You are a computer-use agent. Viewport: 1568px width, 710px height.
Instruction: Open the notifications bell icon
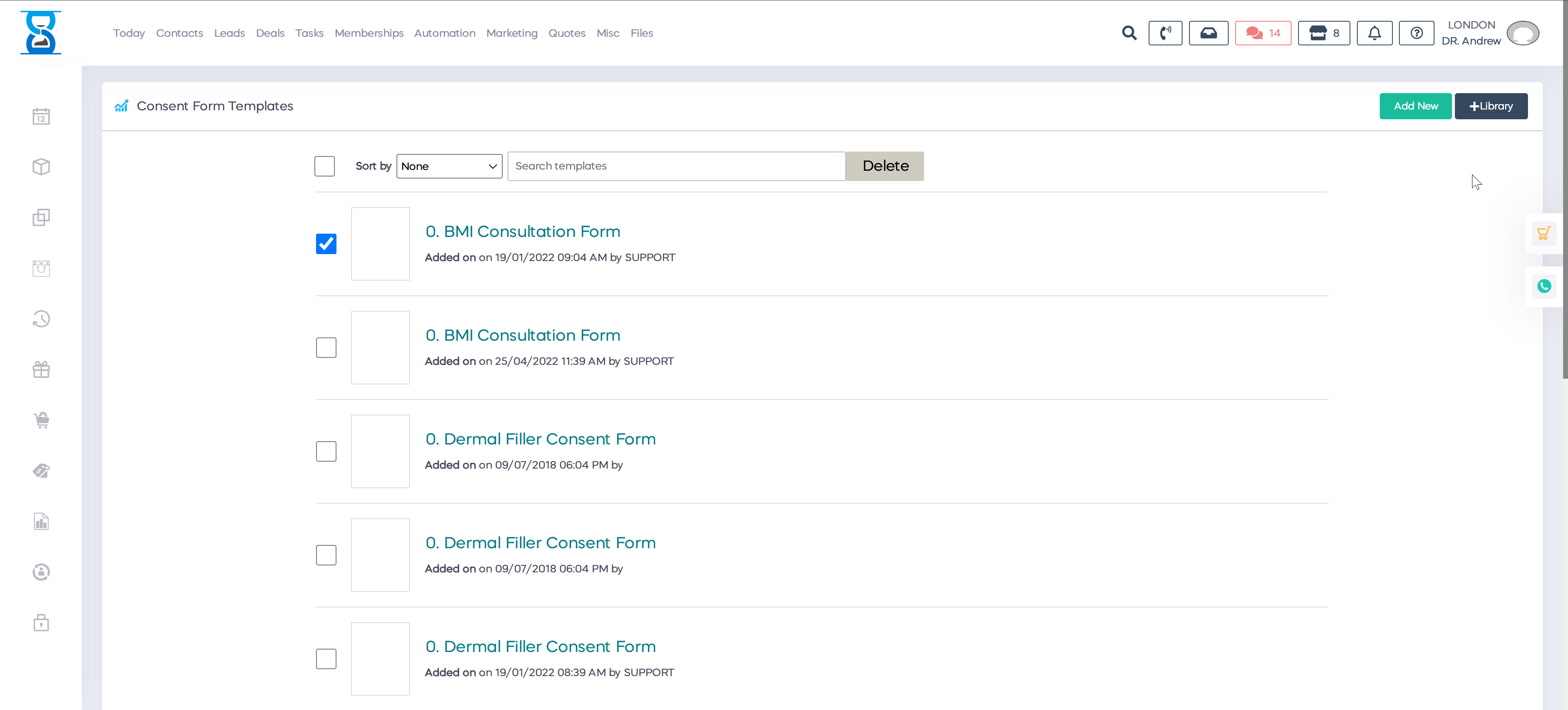[x=1374, y=33]
